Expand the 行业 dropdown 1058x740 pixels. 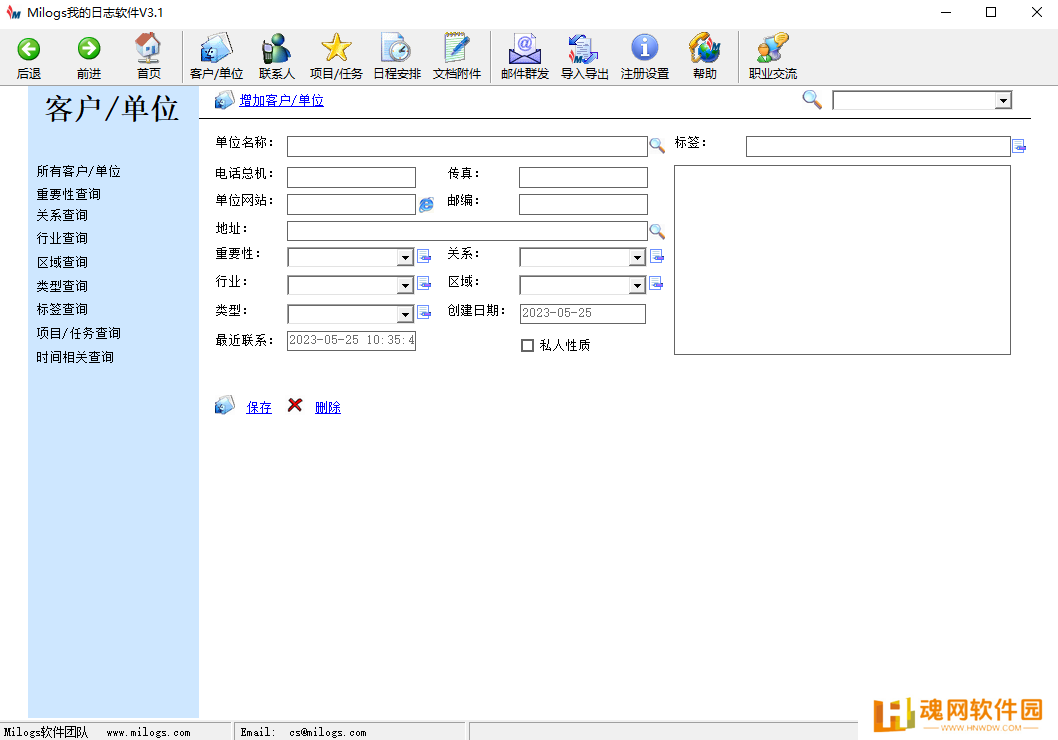[405, 286]
